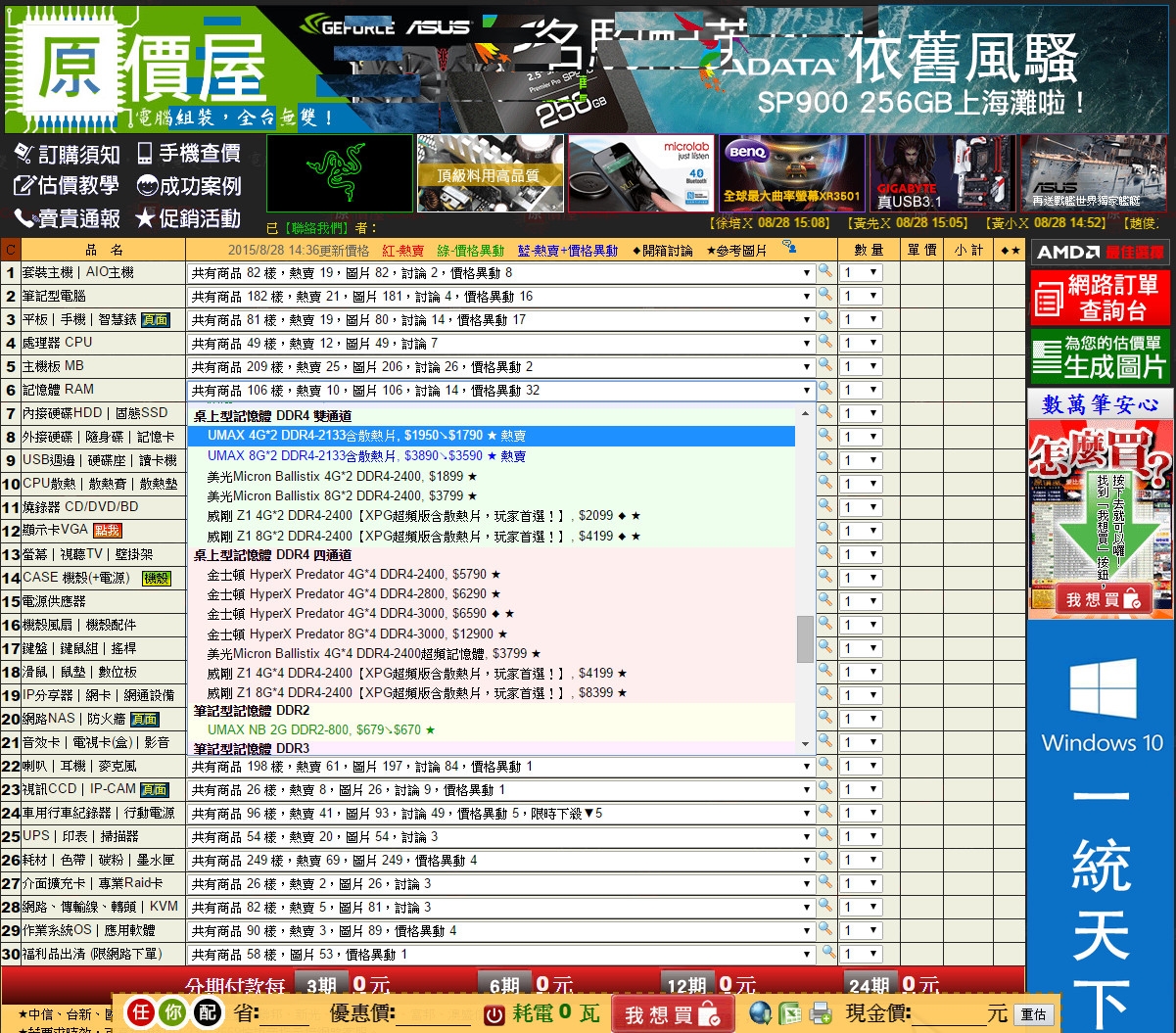Viewport: 1176px width, 1033px height.
Task: Print the quote using printer icon
Action: 821,1012
